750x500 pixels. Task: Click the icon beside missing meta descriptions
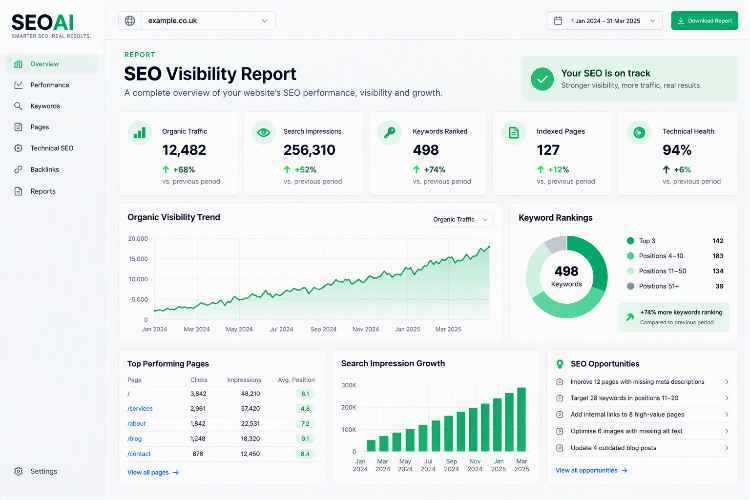coord(560,382)
